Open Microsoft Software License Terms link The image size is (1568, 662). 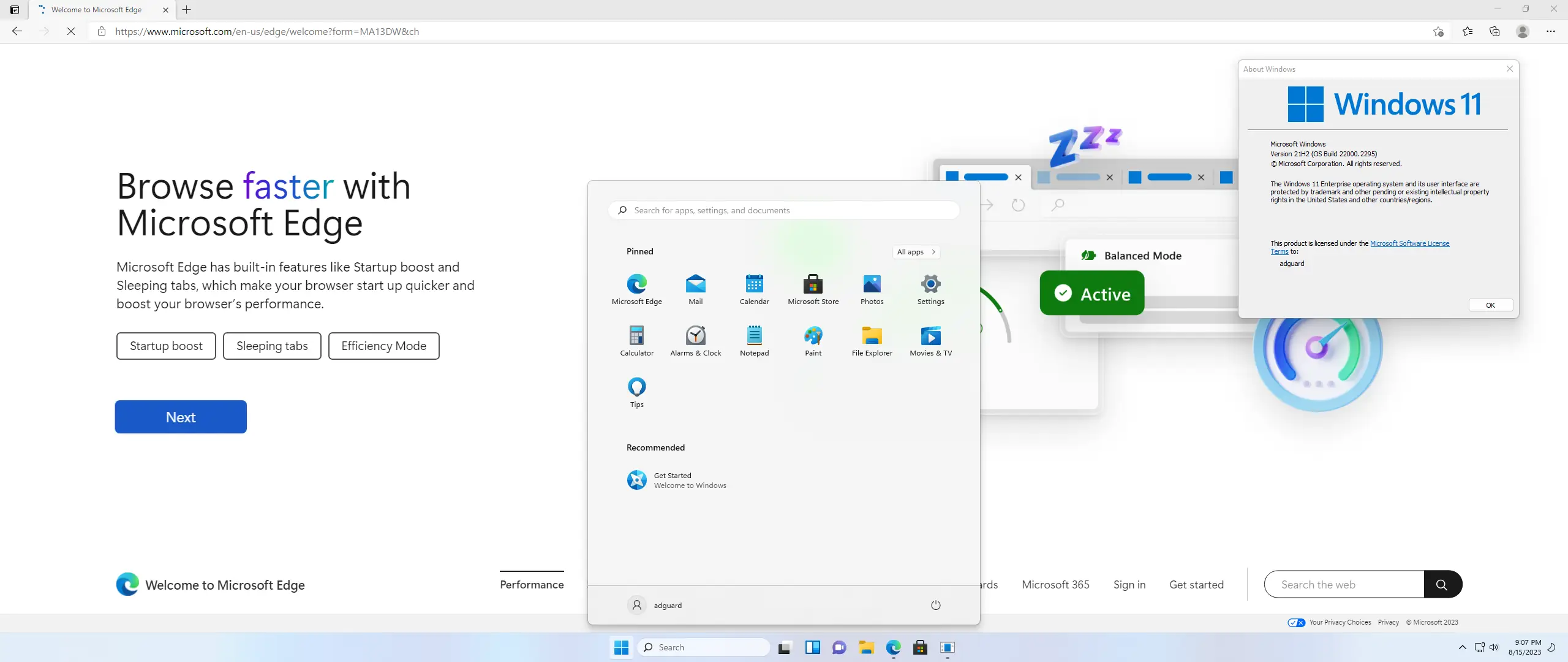1409,243
